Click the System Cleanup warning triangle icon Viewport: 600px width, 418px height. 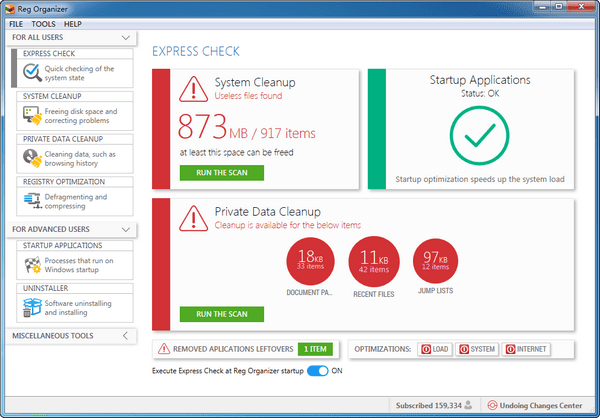coord(194,89)
